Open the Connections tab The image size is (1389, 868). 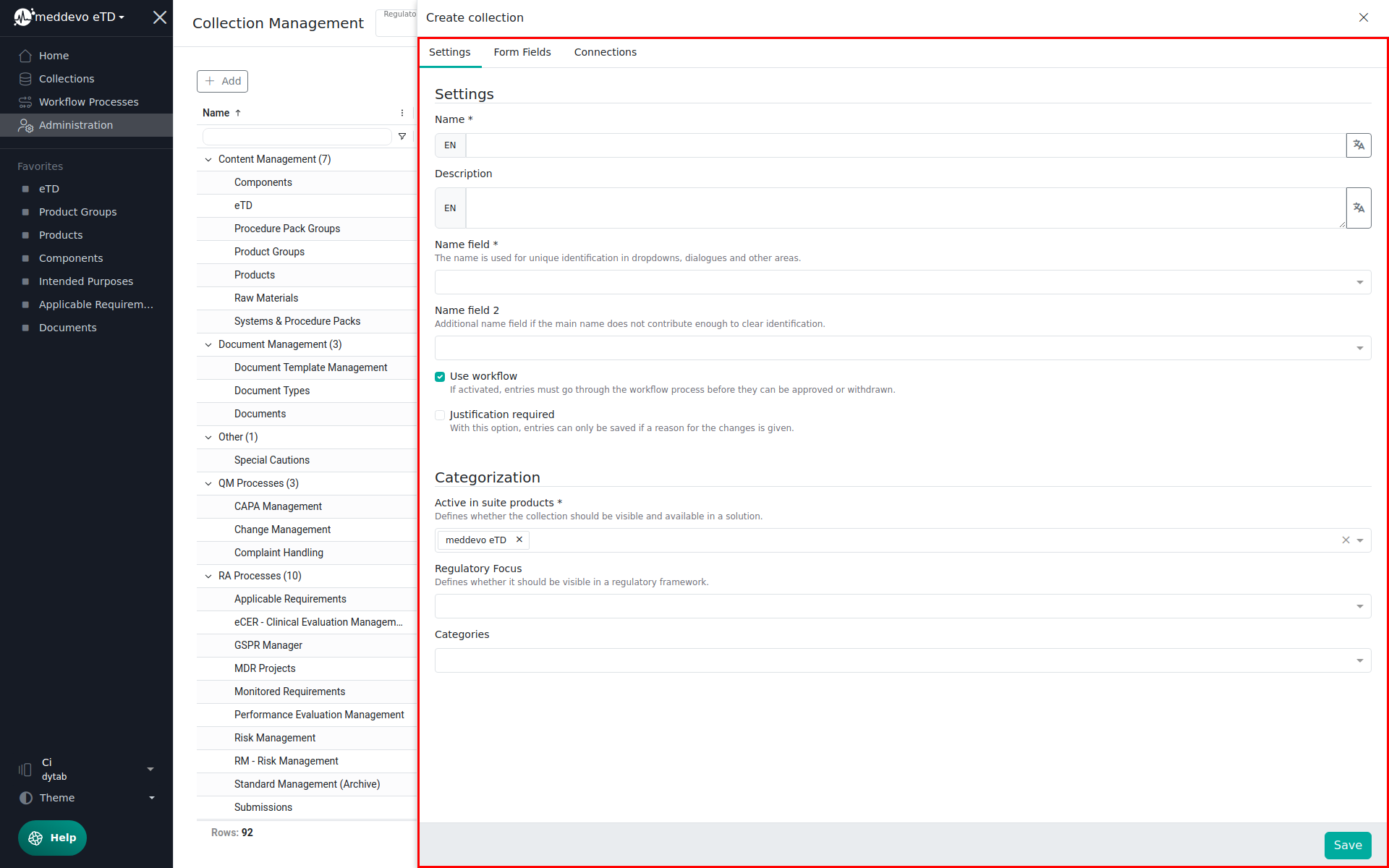[605, 52]
